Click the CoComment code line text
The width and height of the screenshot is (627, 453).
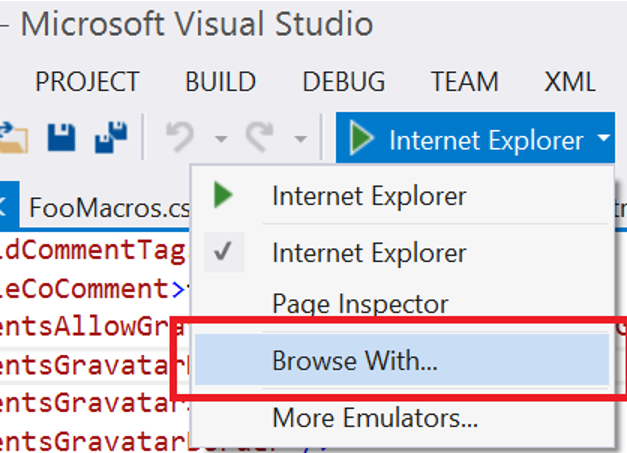92,289
